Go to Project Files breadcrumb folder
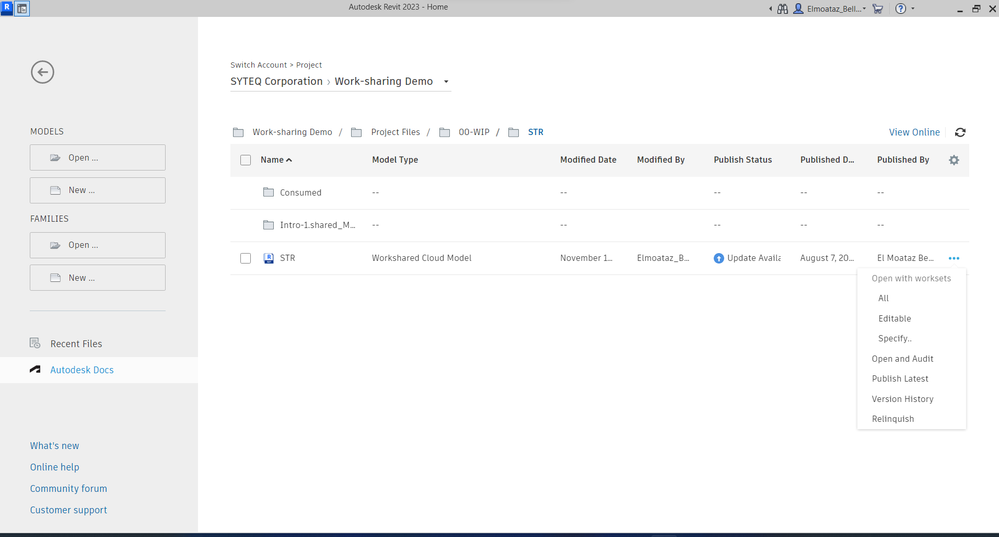The image size is (999, 537). [395, 132]
